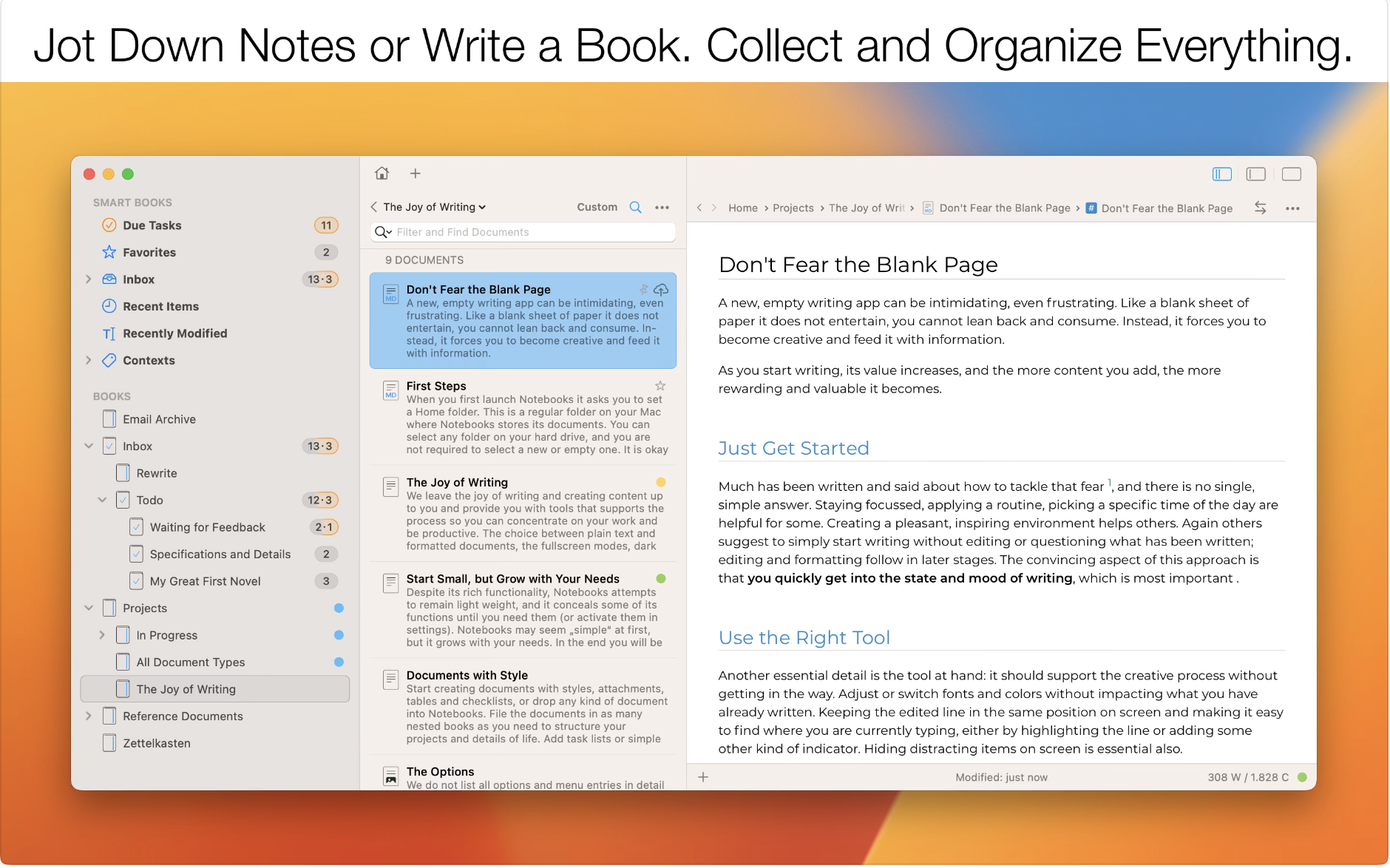The height and width of the screenshot is (868, 1390).
Task: Switch to single-pane editor layout icon
Action: pyautogui.click(x=1292, y=174)
